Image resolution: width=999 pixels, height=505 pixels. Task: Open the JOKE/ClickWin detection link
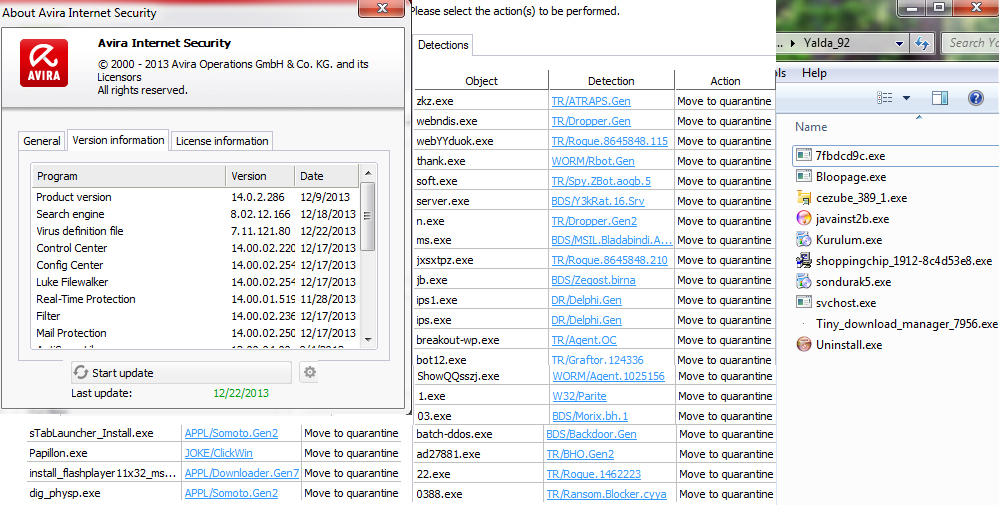(219, 453)
